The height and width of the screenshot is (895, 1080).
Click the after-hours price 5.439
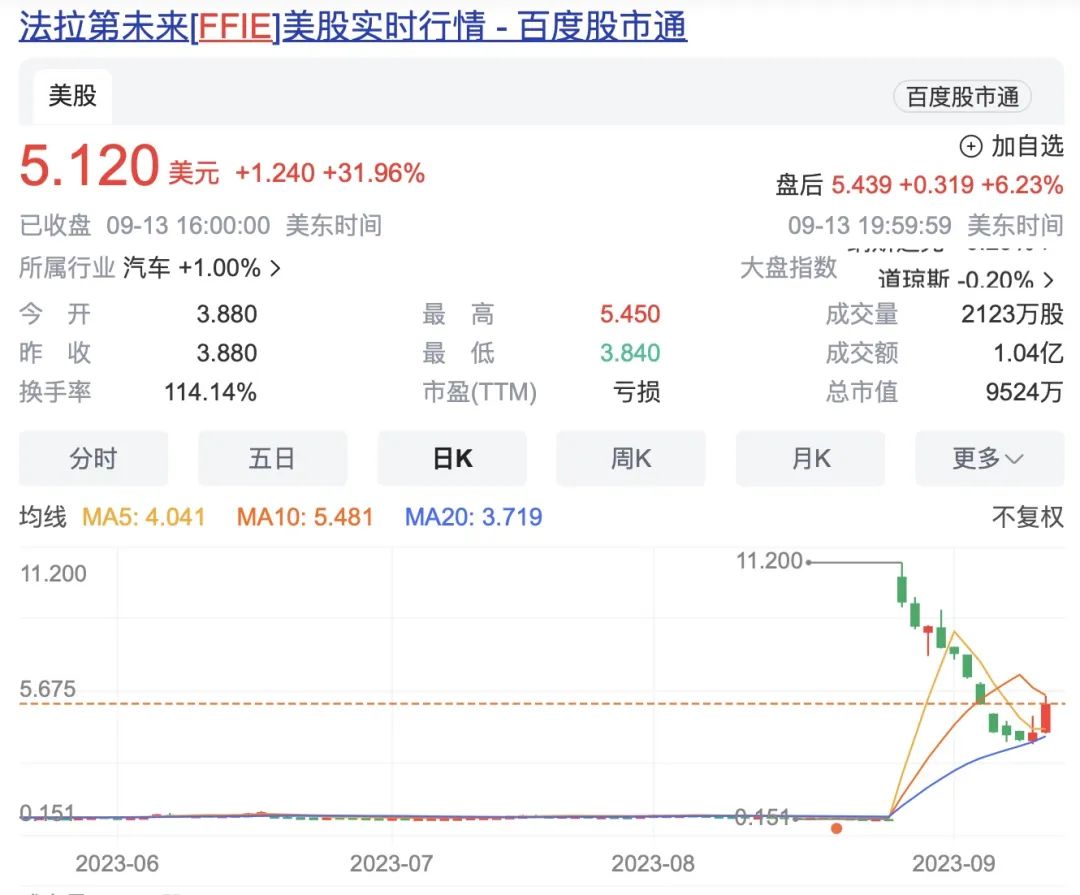861,185
